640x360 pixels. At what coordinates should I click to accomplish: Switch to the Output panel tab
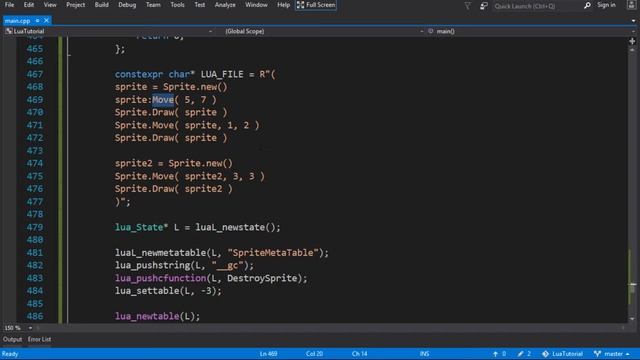point(12,339)
